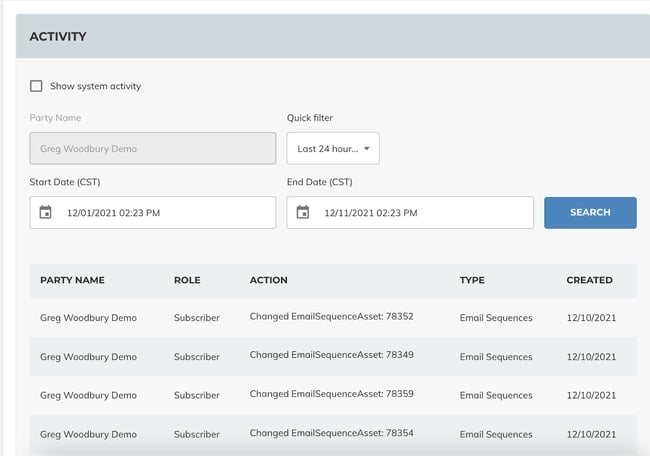Sort by Role column header
The image size is (650, 456).
pyautogui.click(x=187, y=280)
